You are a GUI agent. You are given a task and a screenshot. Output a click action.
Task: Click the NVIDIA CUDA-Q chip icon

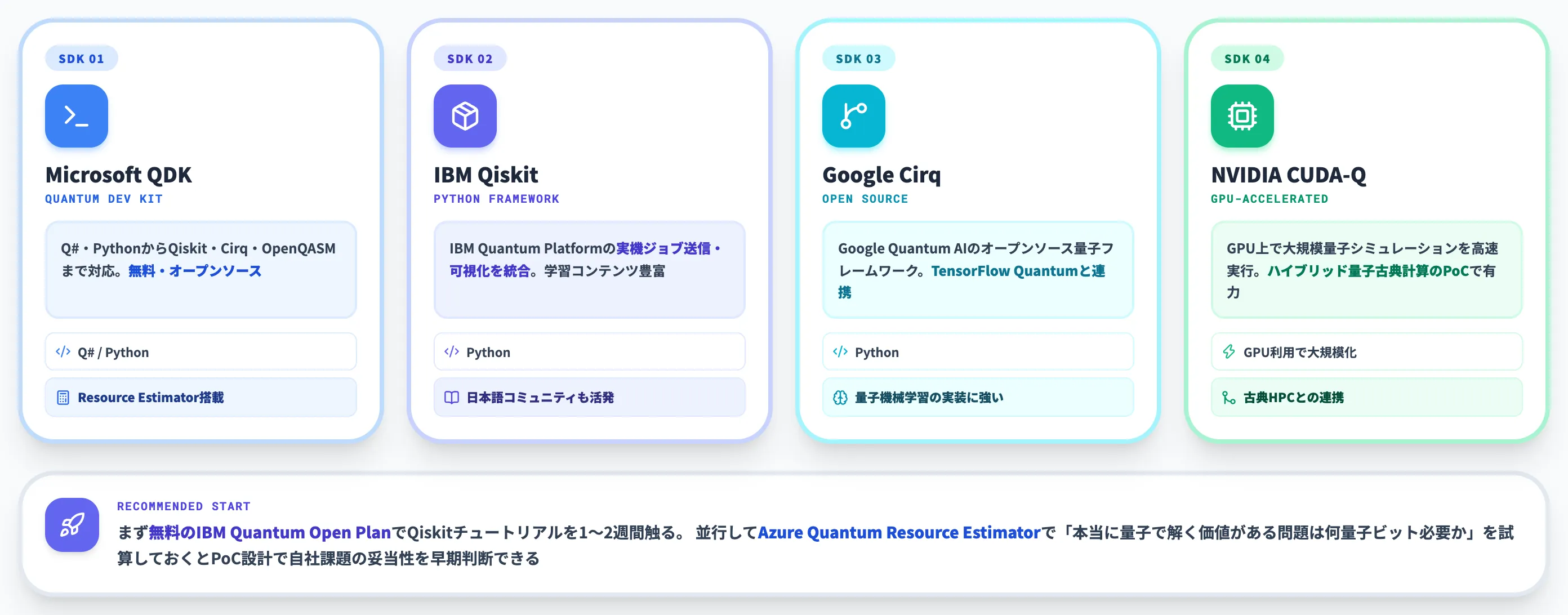(1242, 115)
